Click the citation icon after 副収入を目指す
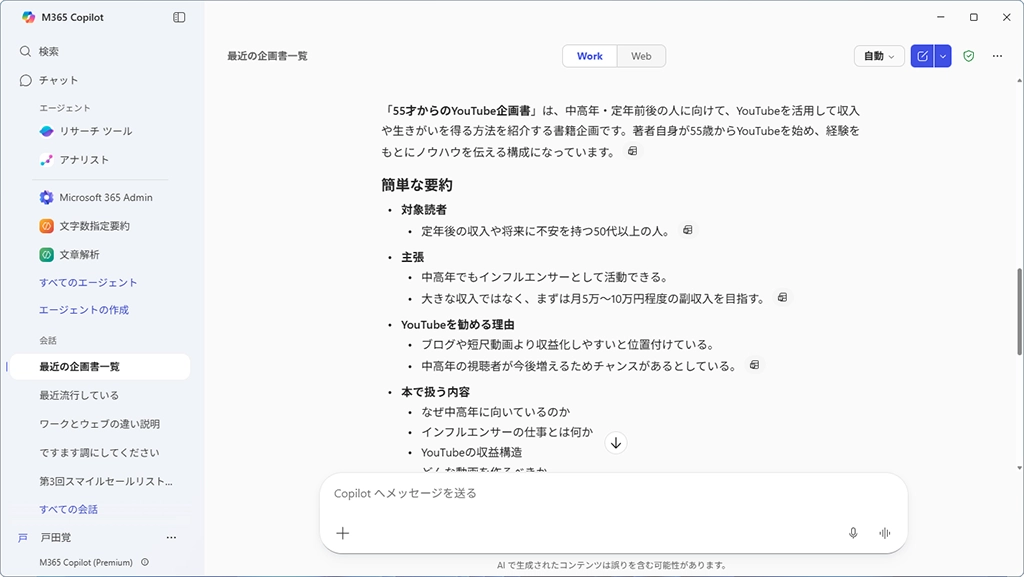This screenshot has height=577, width=1024. pos(782,298)
